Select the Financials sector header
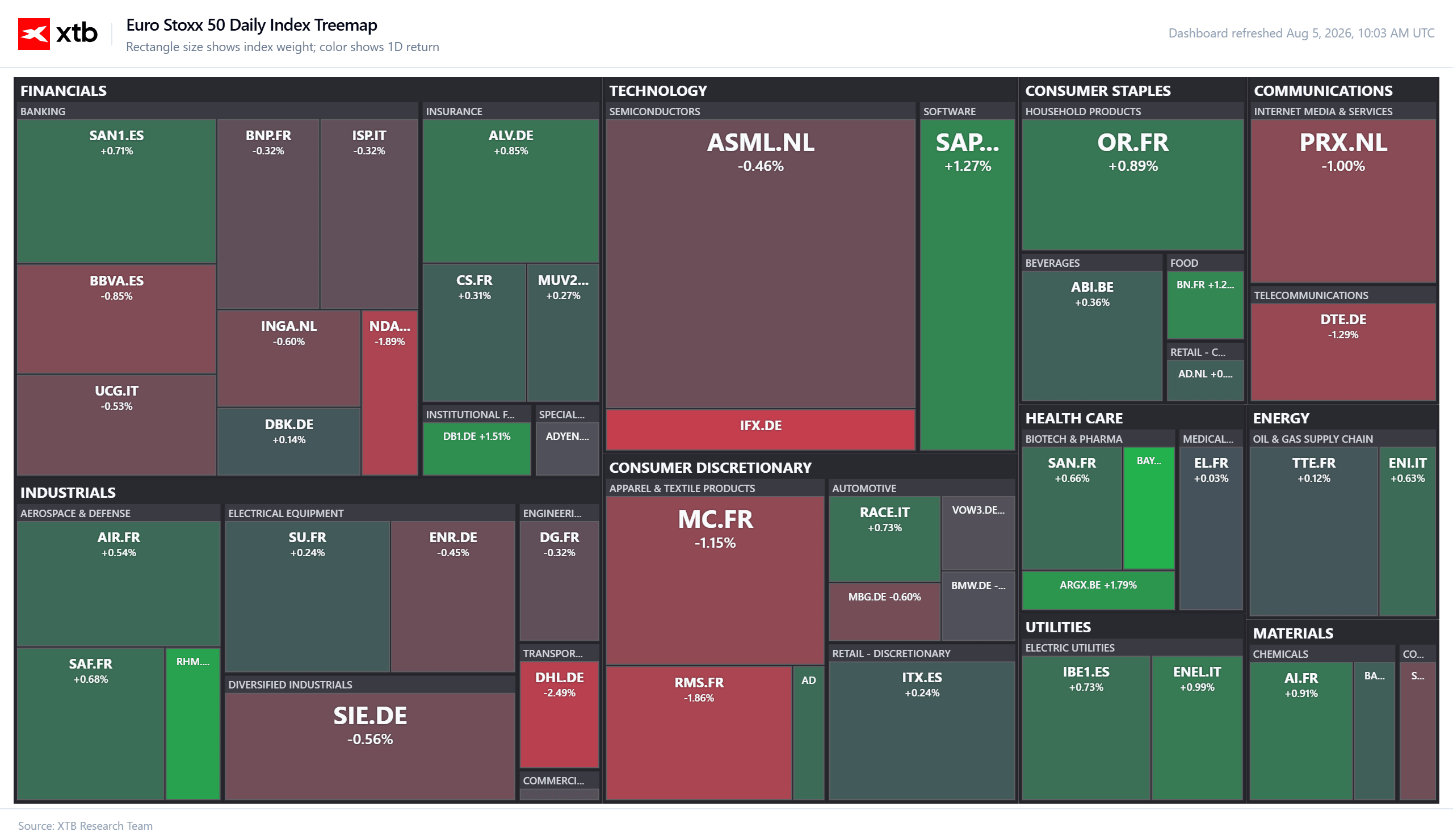The image size is (1453, 840). coord(64,90)
